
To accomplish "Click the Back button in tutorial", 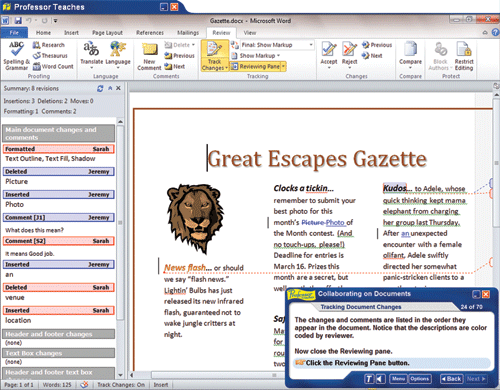I will [x=451, y=379].
